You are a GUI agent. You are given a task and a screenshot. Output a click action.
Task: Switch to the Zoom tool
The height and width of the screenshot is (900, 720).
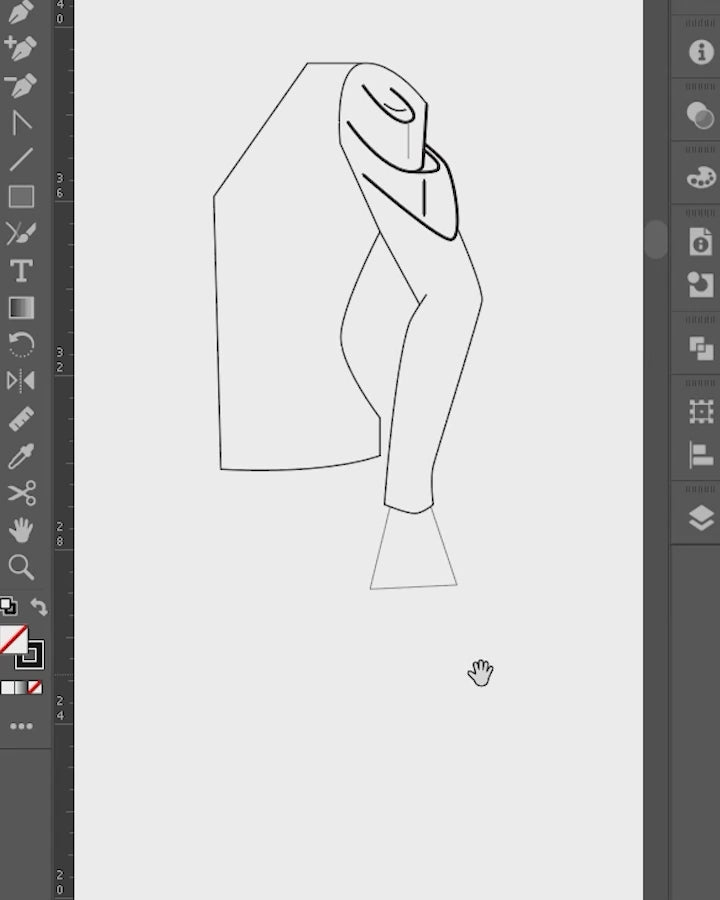pyautogui.click(x=20, y=567)
